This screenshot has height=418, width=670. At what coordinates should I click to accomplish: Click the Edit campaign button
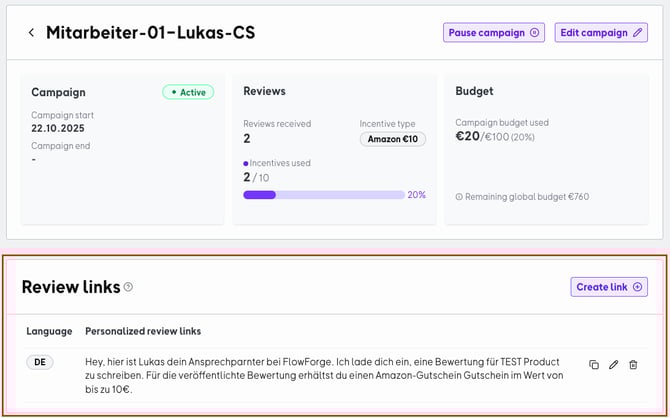point(601,33)
